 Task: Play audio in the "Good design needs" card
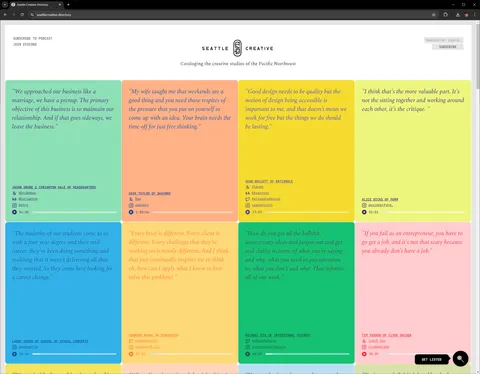tap(248, 212)
